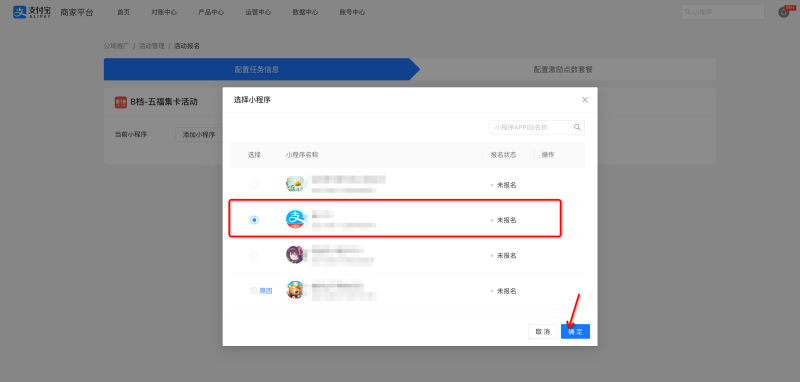Click the daisy flower mini program avatar
This screenshot has height=382, width=800.
(295, 184)
